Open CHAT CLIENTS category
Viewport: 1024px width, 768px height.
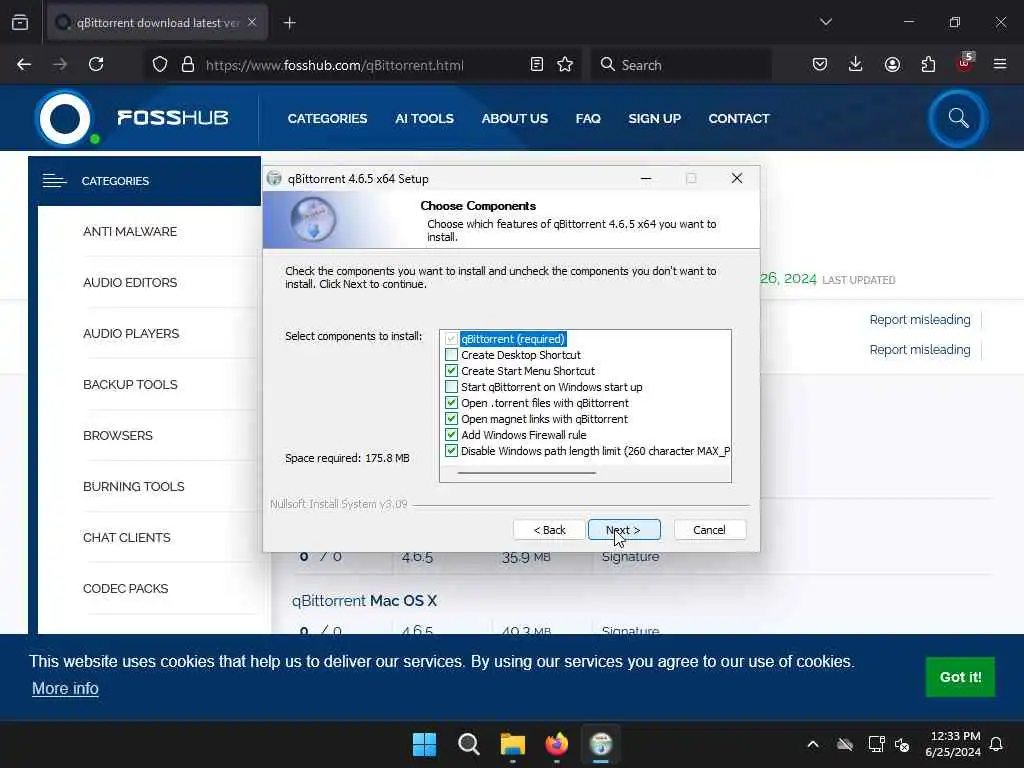pos(127,537)
